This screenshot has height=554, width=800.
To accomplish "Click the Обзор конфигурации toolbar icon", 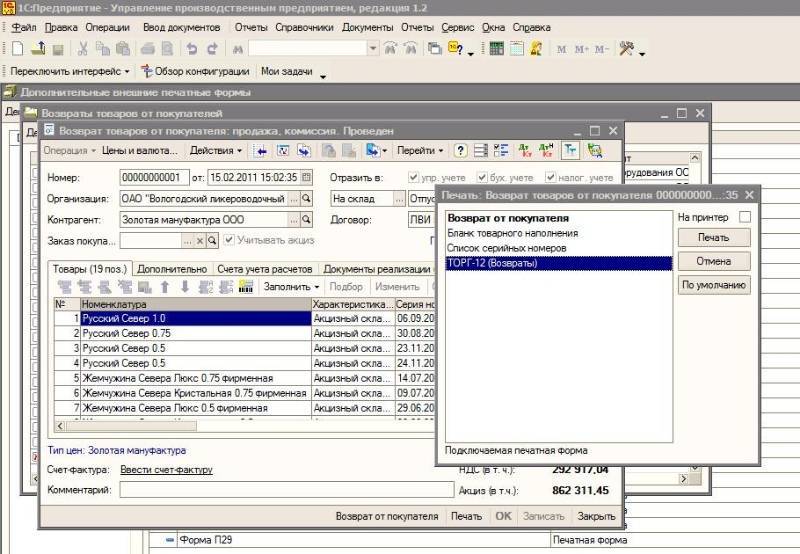I will click(147, 71).
